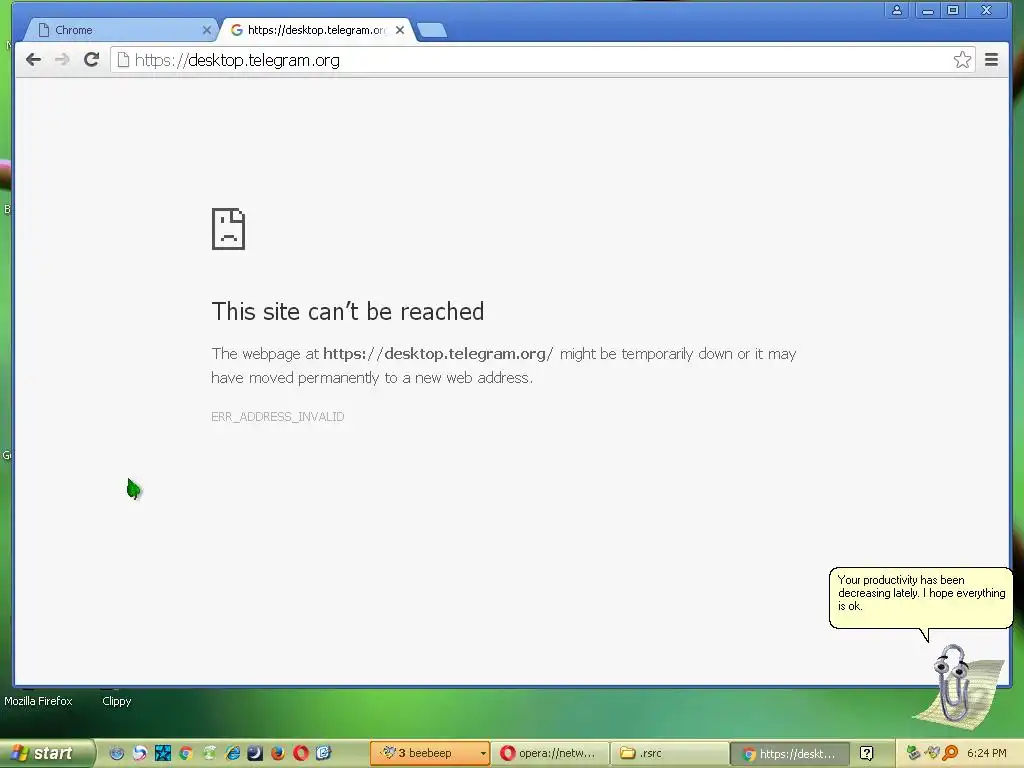Expand the beebeep group dropdown arrow
This screenshot has width=1024, height=768.
(x=483, y=753)
